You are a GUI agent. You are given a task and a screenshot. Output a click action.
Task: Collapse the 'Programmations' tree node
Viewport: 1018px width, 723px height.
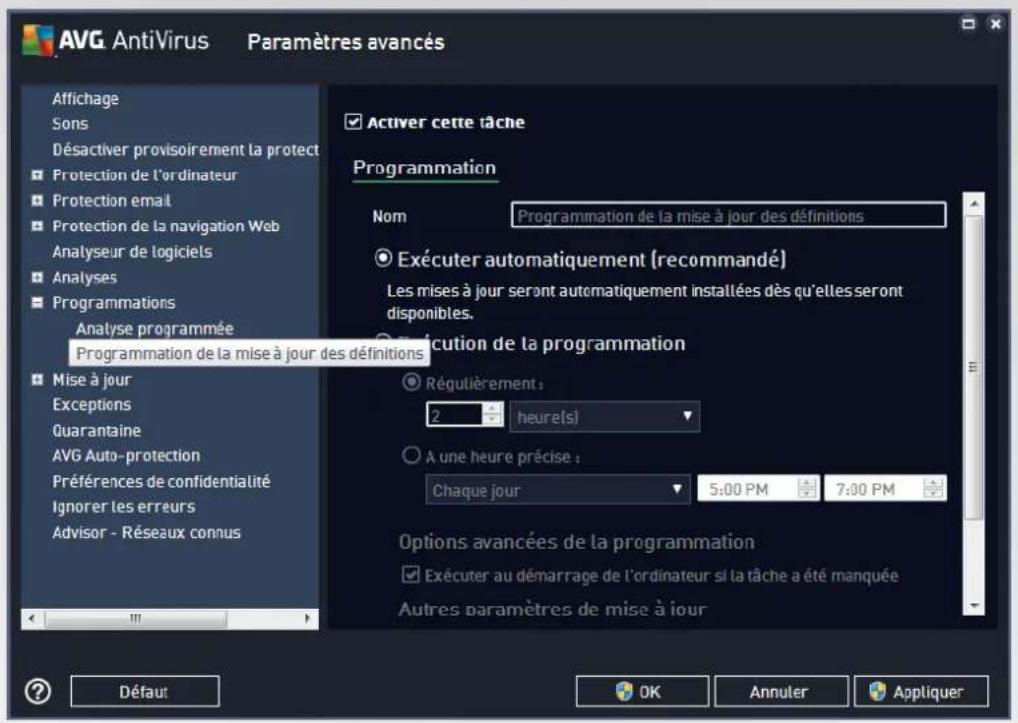(38, 302)
